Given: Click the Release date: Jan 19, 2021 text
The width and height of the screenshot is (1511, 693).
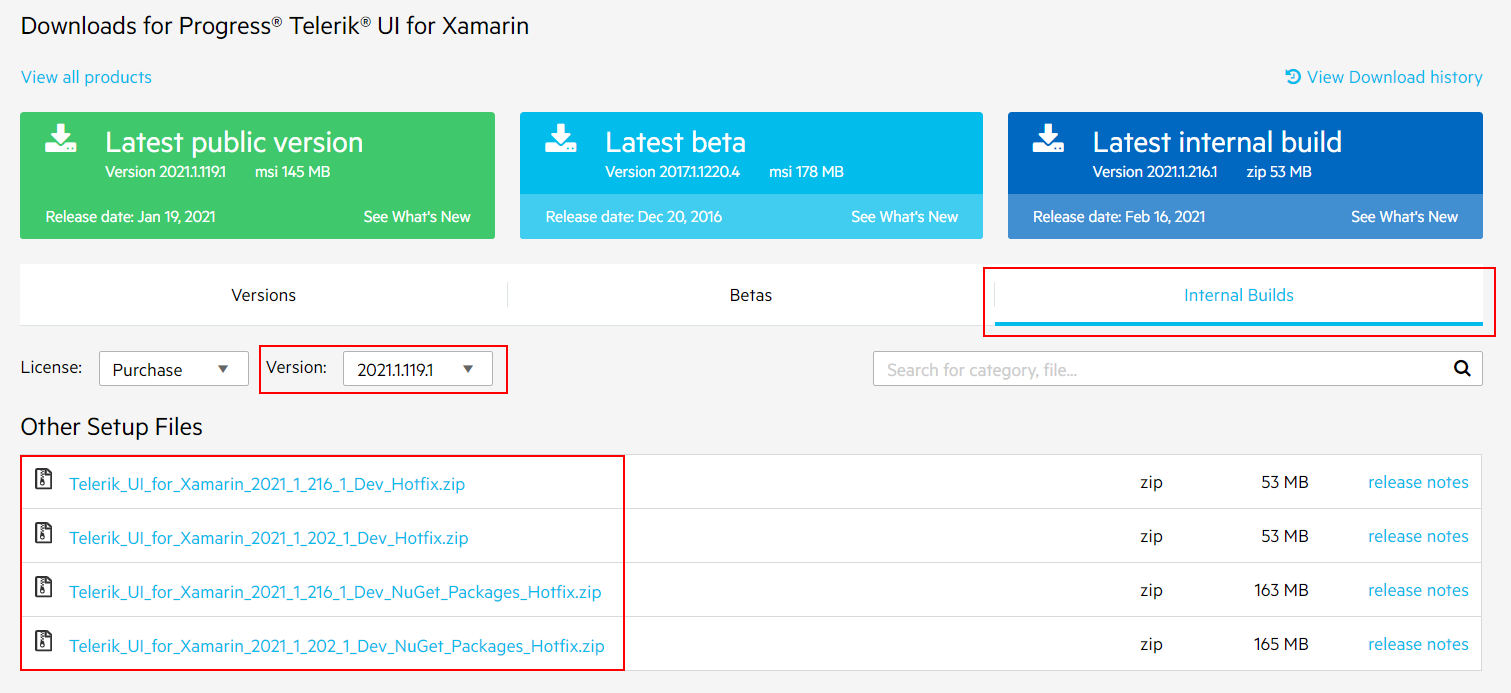Looking at the screenshot, I should [x=130, y=216].
